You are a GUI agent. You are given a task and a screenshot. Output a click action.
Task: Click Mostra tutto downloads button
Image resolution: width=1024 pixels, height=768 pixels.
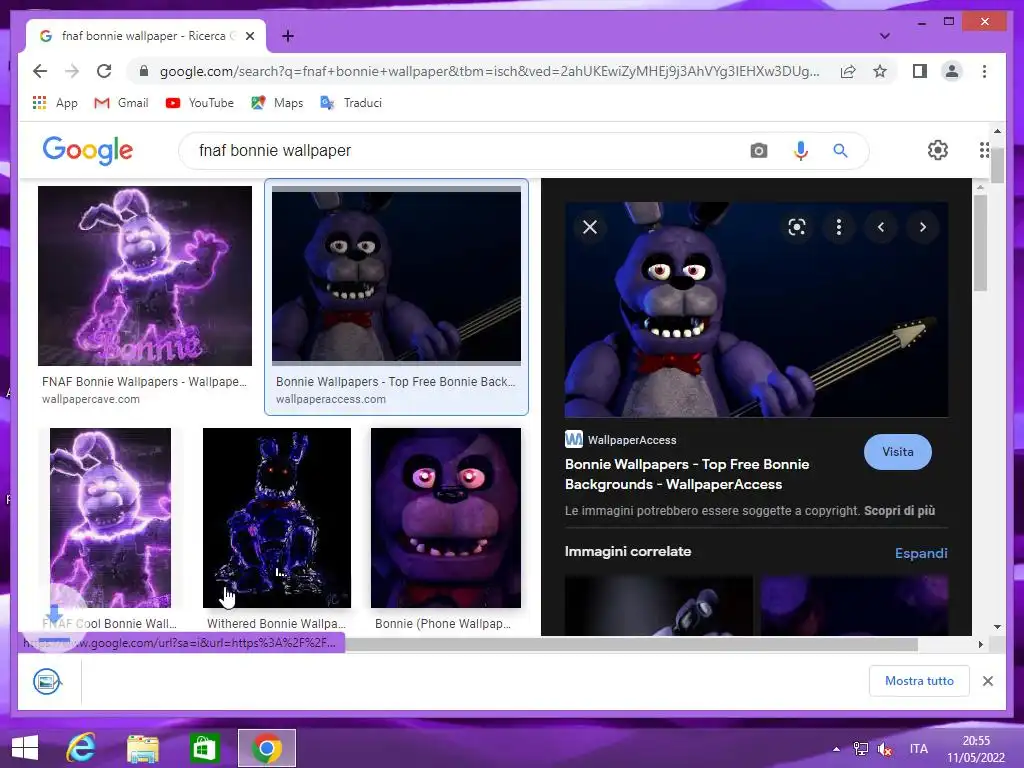919,681
